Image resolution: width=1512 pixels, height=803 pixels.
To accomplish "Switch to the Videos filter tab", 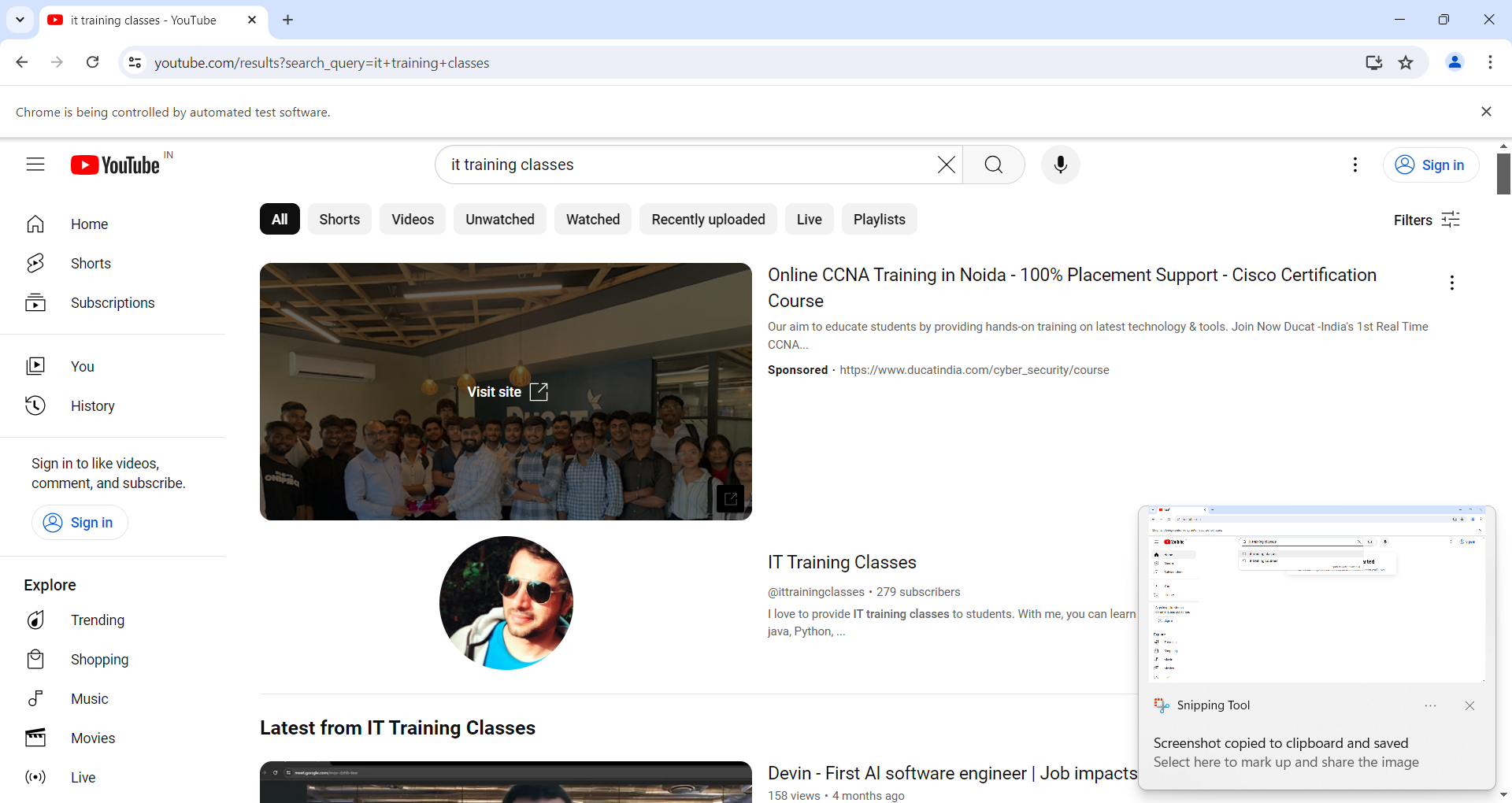I will [x=413, y=220].
